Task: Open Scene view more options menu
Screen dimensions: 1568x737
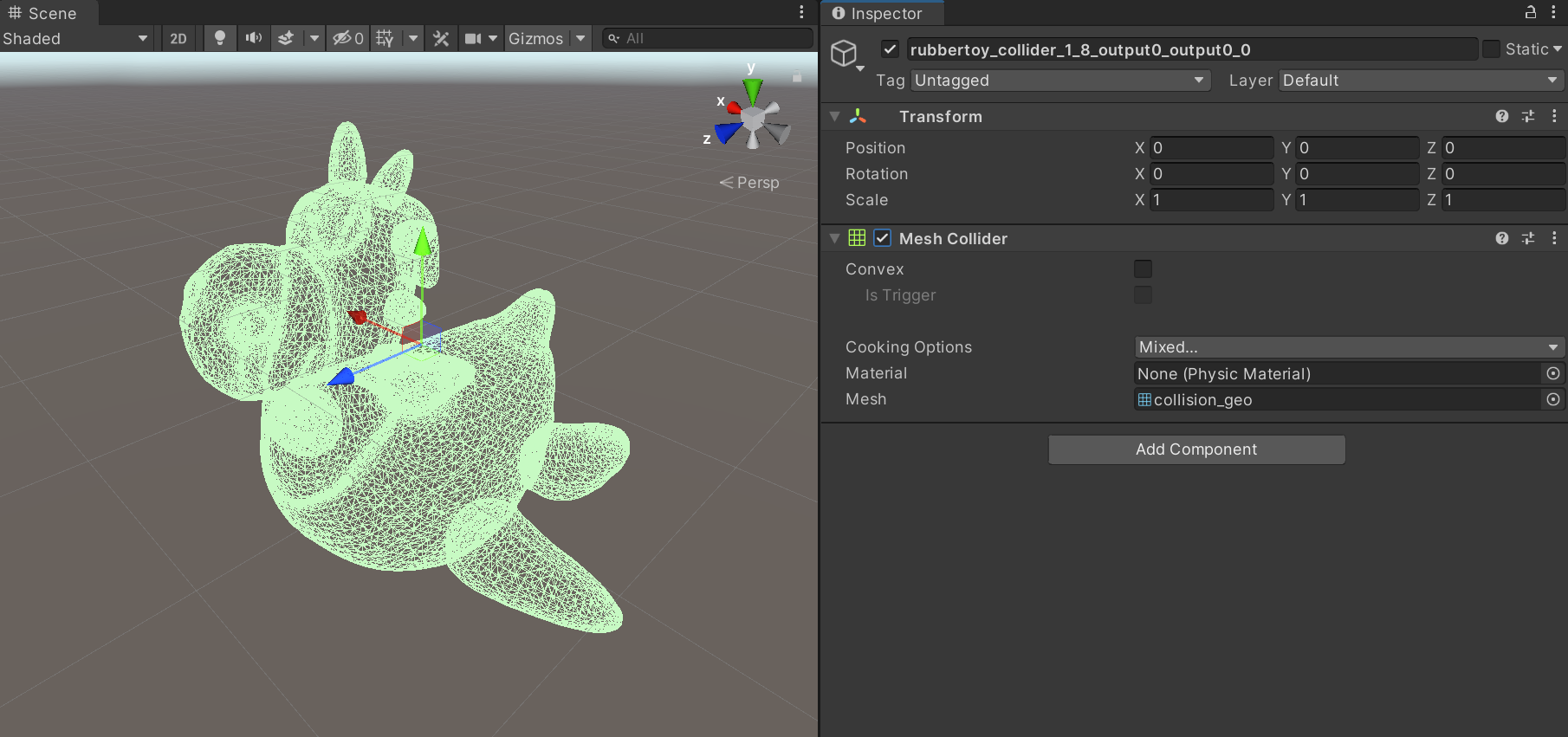Action: (x=801, y=12)
